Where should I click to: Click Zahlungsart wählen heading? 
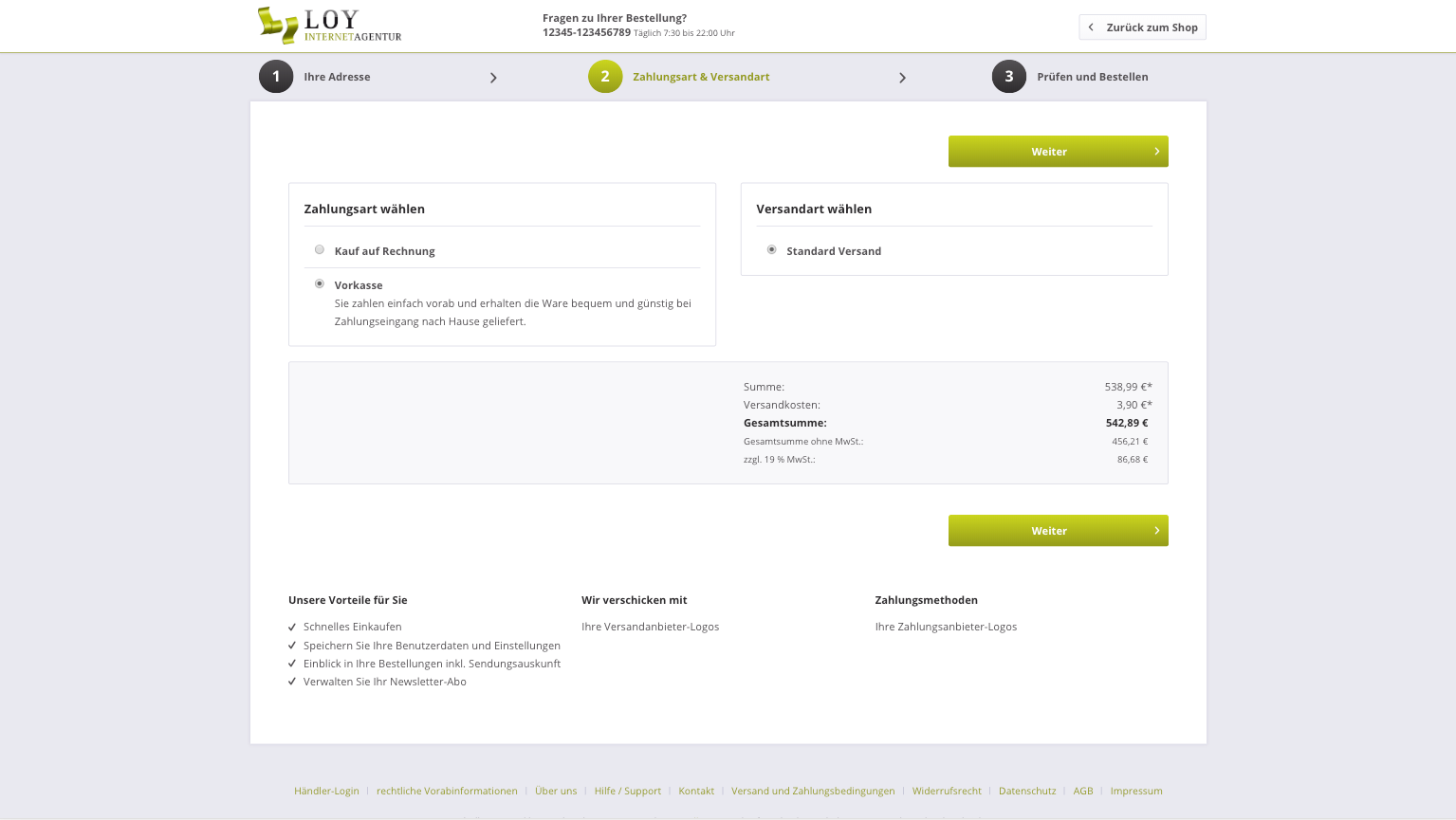(364, 209)
